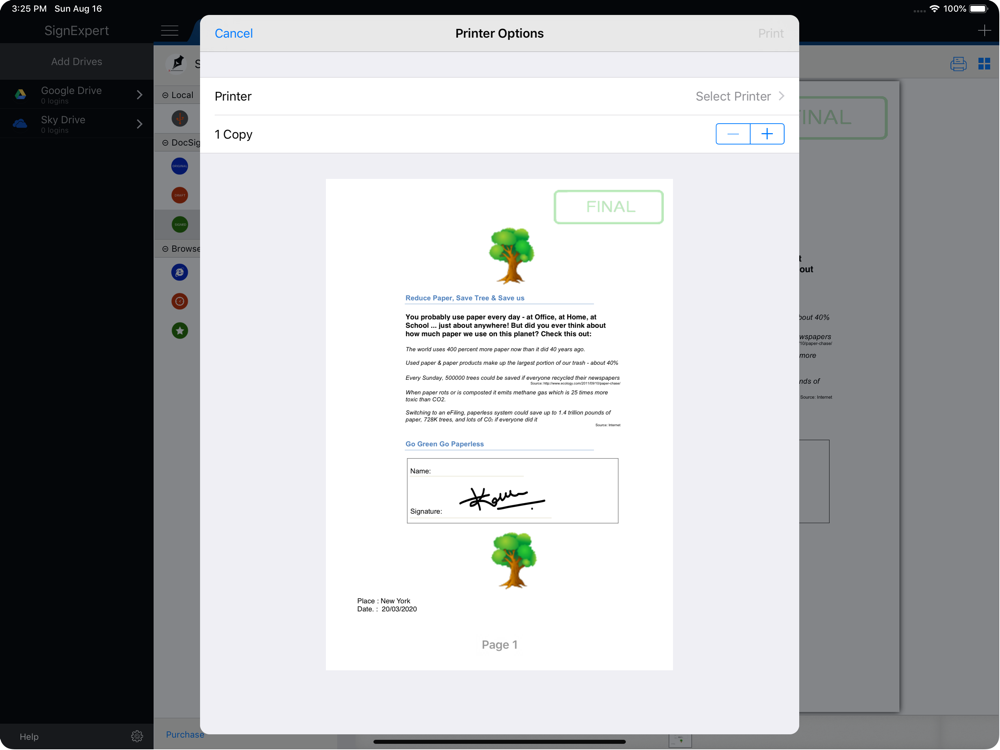The width and height of the screenshot is (1000, 750).
Task: Open the blue browse icon
Action: (180, 272)
